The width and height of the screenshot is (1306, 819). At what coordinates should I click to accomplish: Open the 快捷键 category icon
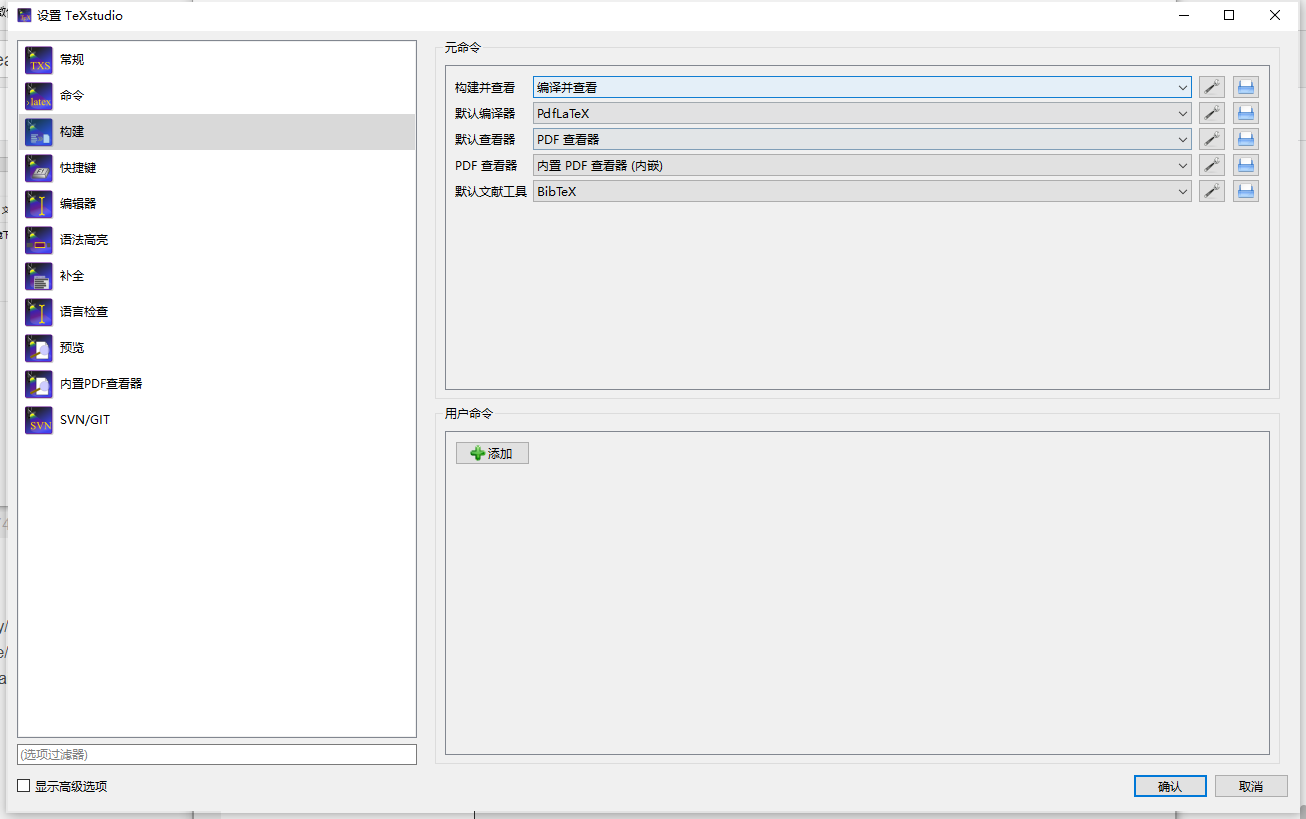pos(39,168)
